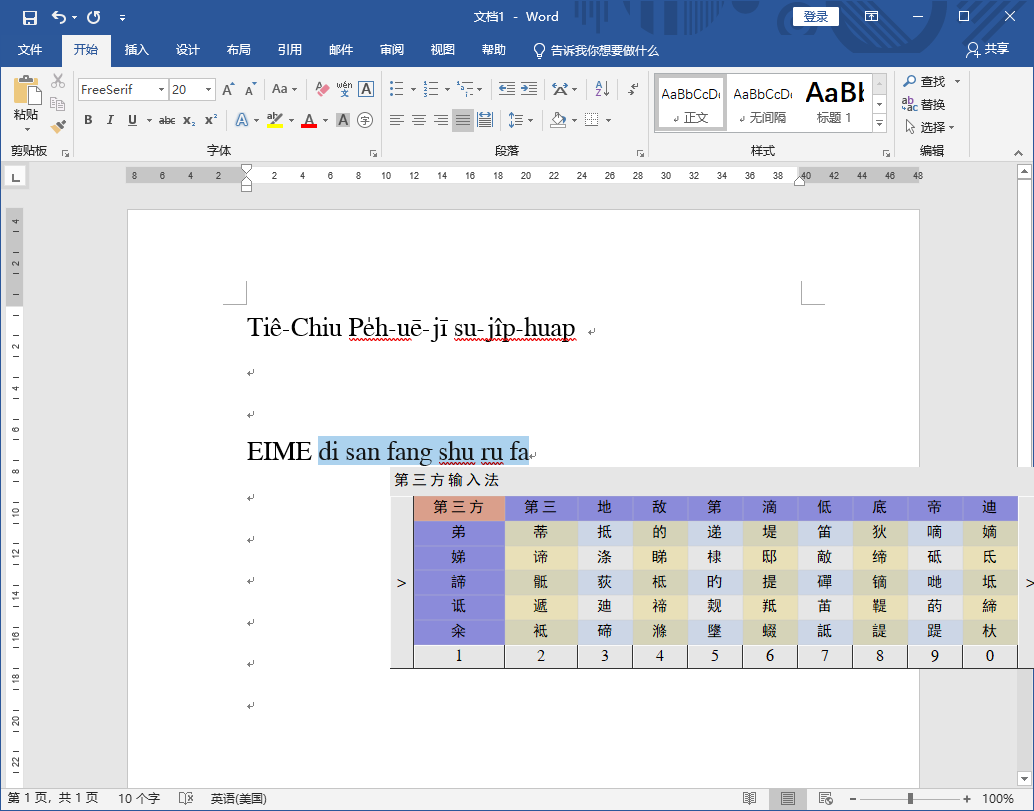Click the Copy icon
This screenshot has width=1034, height=811.
pyautogui.click(x=58, y=104)
